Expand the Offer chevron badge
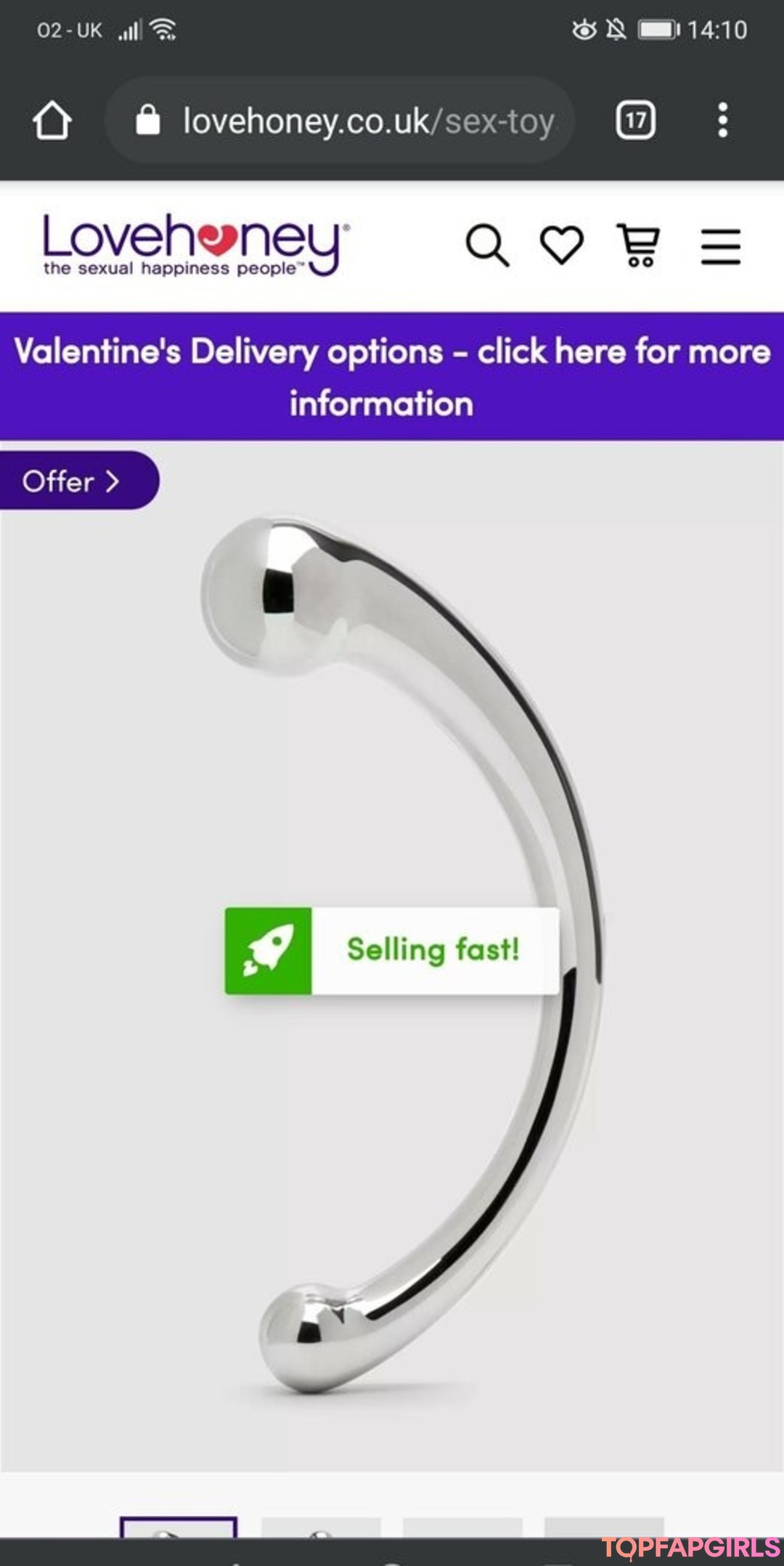Image resolution: width=784 pixels, height=1566 pixels. click(x=78, y=481)
